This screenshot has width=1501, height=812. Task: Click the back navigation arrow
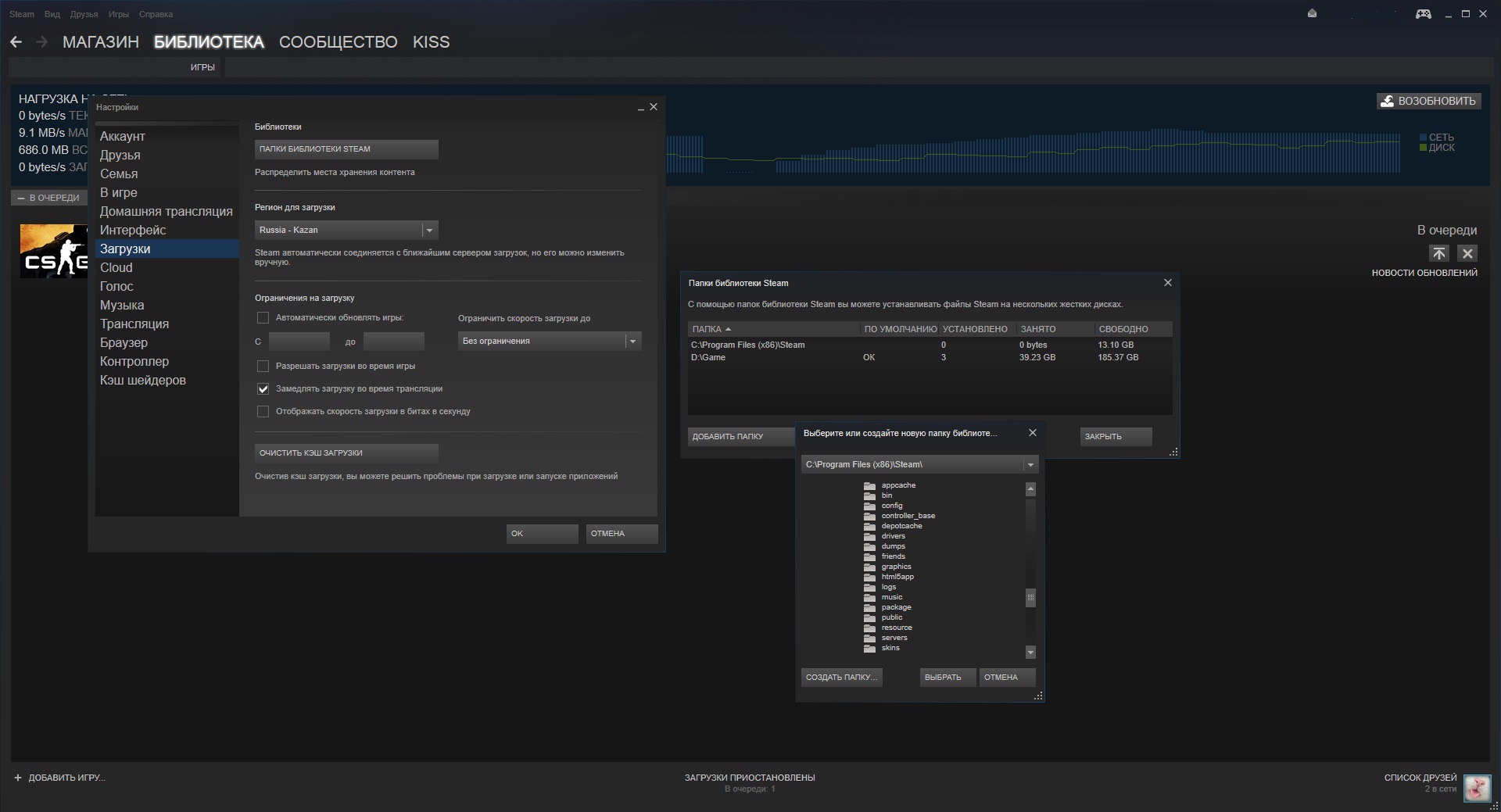16,42
